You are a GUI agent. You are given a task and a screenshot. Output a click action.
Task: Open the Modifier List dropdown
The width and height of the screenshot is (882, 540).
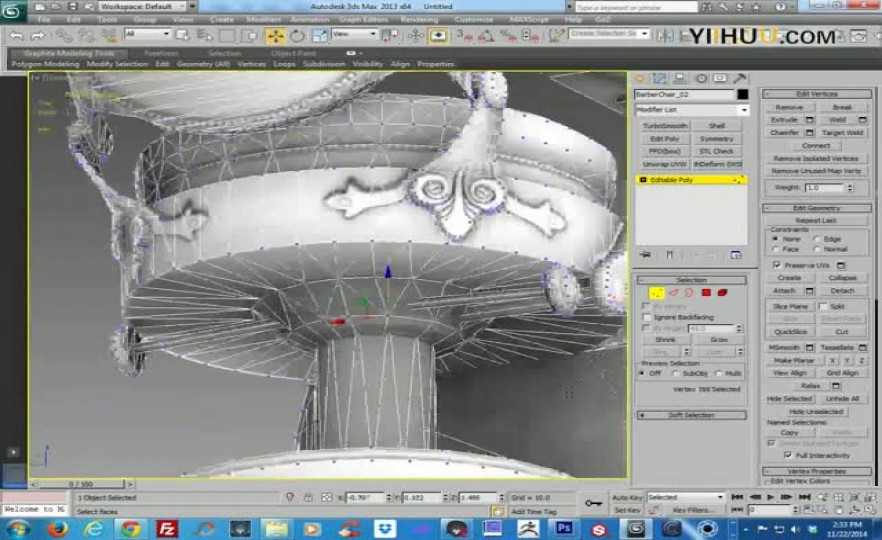coord(691,110)
